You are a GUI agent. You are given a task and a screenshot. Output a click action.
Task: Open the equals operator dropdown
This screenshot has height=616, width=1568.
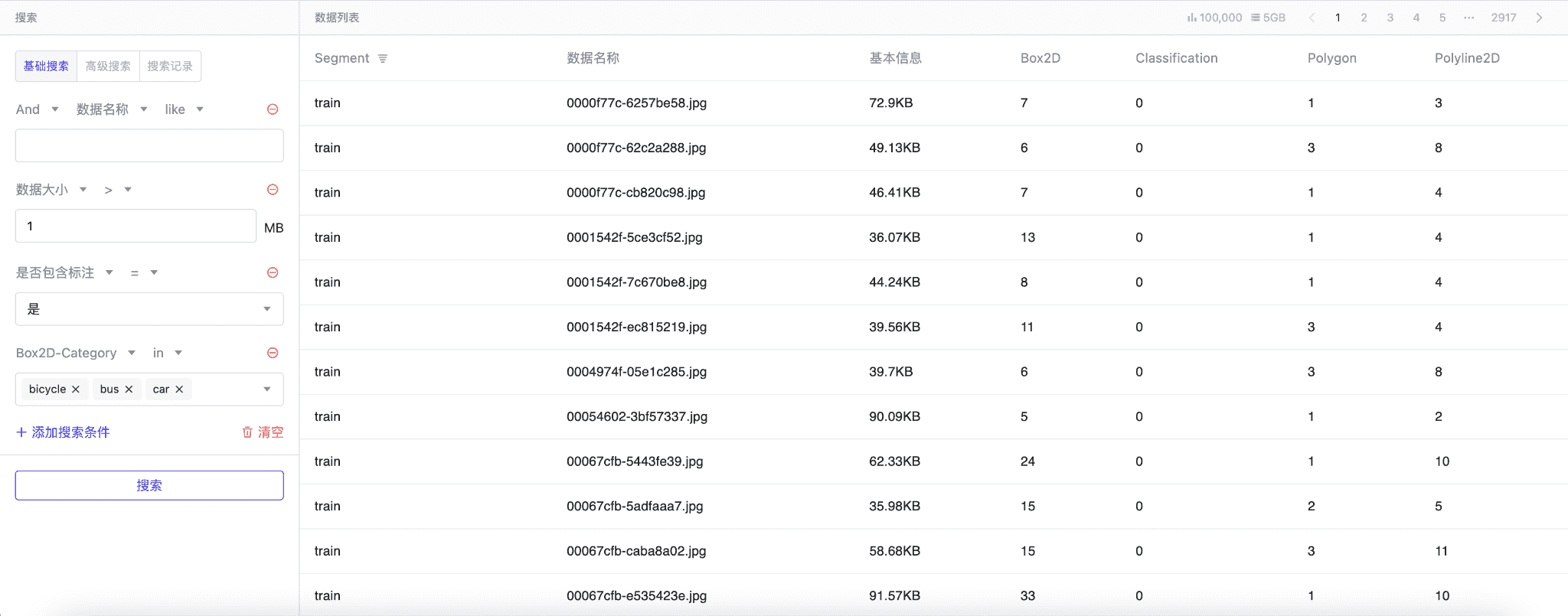pos(144,272)
